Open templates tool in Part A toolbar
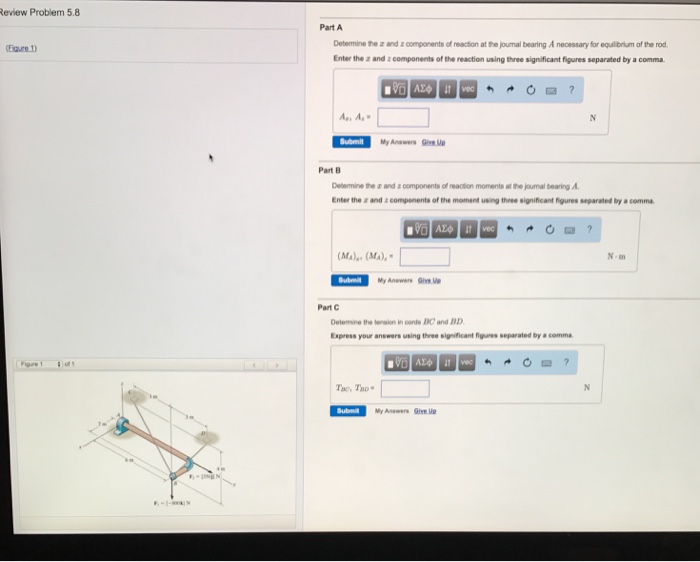Screen dimensions: 700x562 point(394,89)
